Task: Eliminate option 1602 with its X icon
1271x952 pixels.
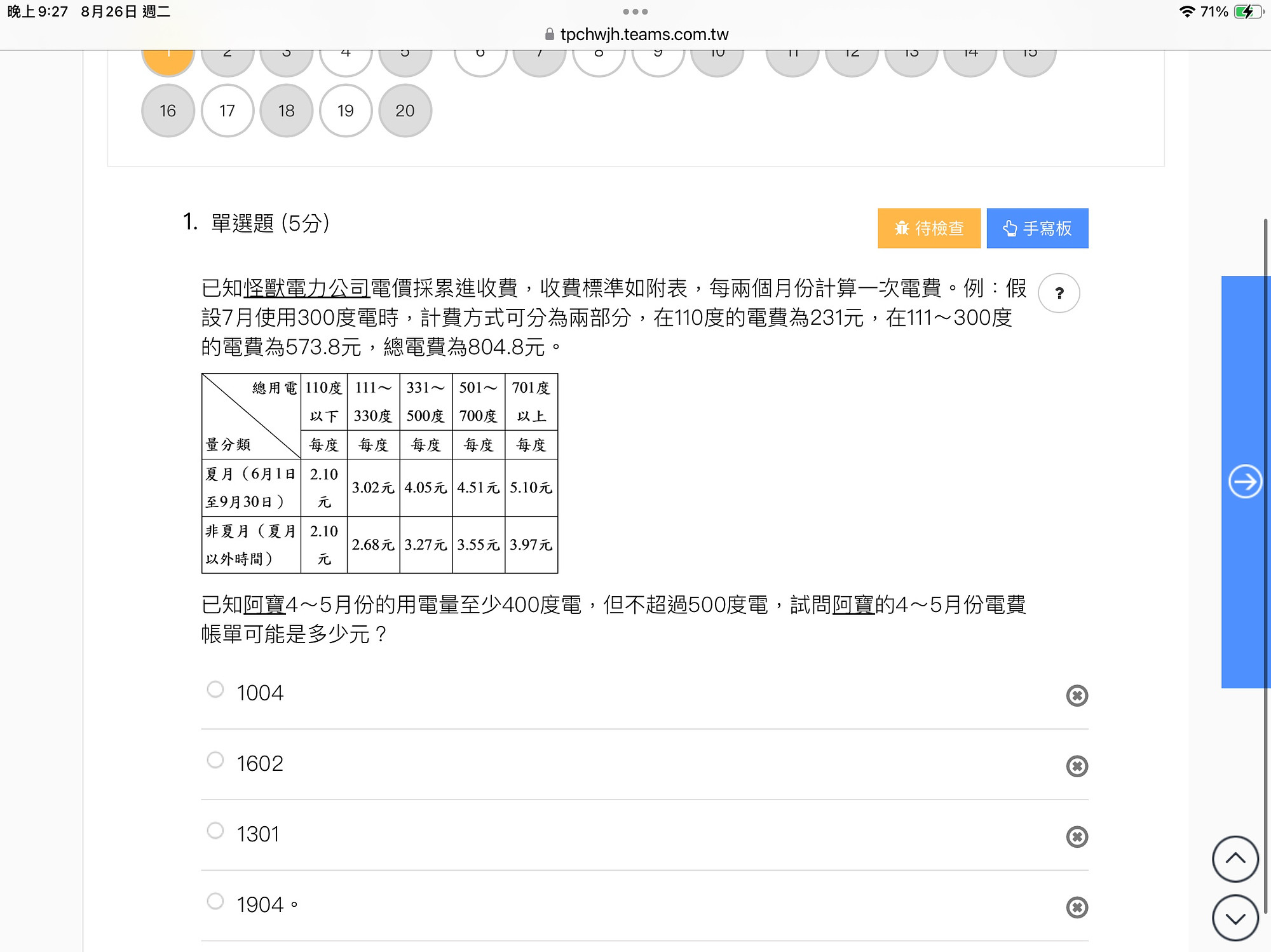Action: [1077, 766]
